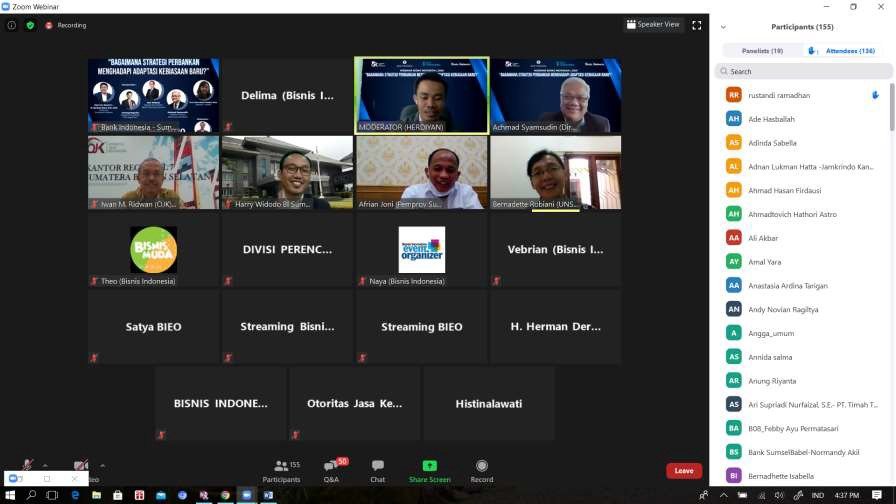Toggle the Speaker View layout

(x=652, y=25)
